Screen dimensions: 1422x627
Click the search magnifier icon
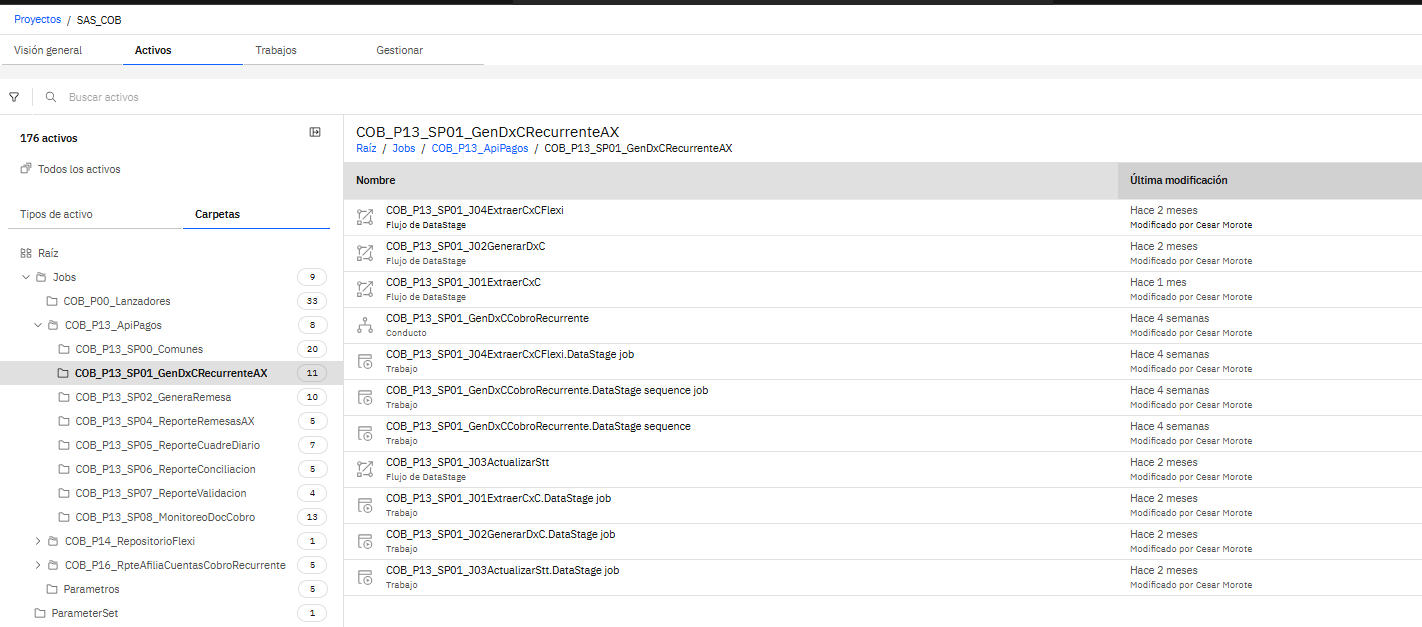click(x=51, y=97)
